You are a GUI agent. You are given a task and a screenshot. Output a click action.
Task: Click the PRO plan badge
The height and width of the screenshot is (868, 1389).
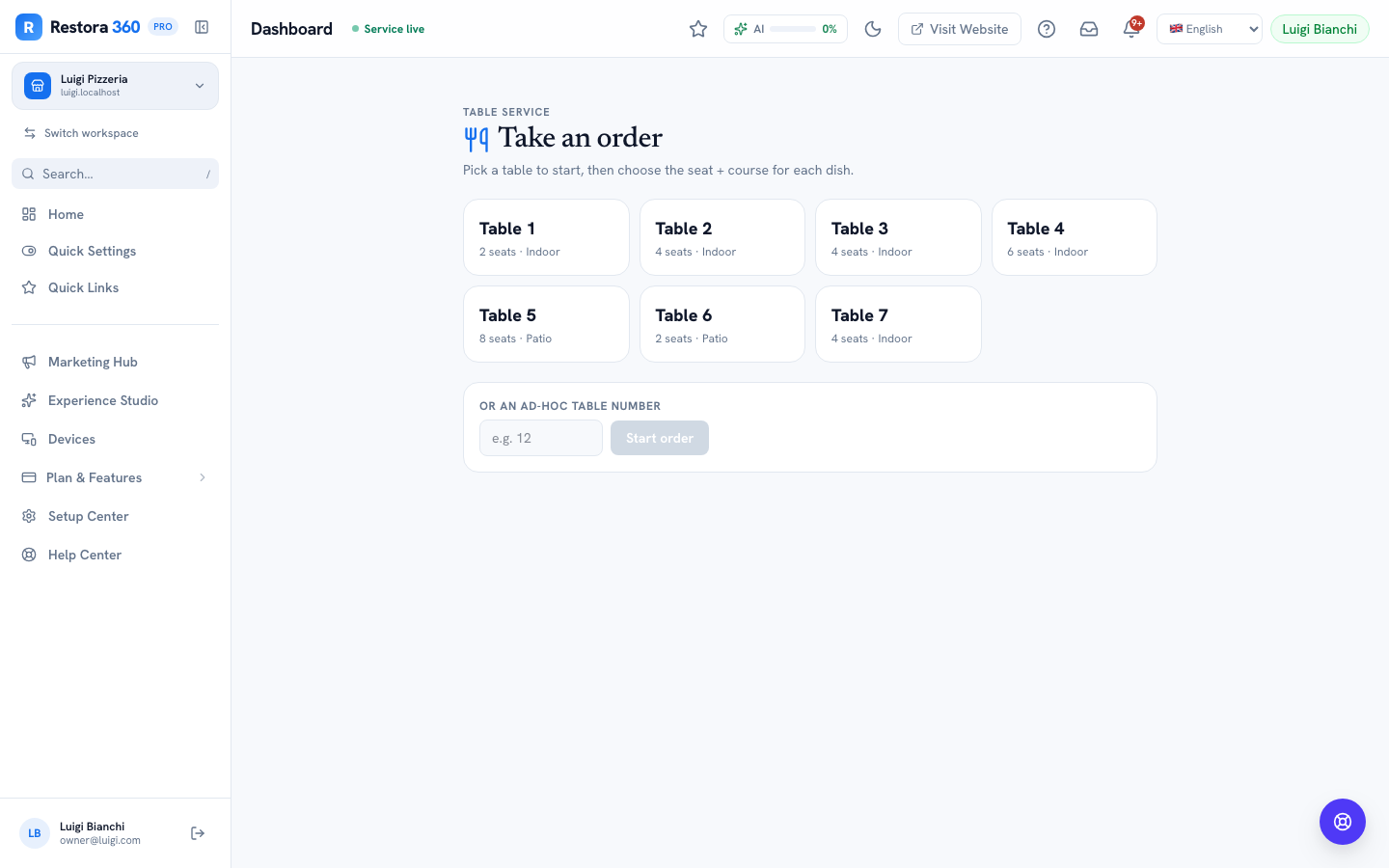[163, 27]
